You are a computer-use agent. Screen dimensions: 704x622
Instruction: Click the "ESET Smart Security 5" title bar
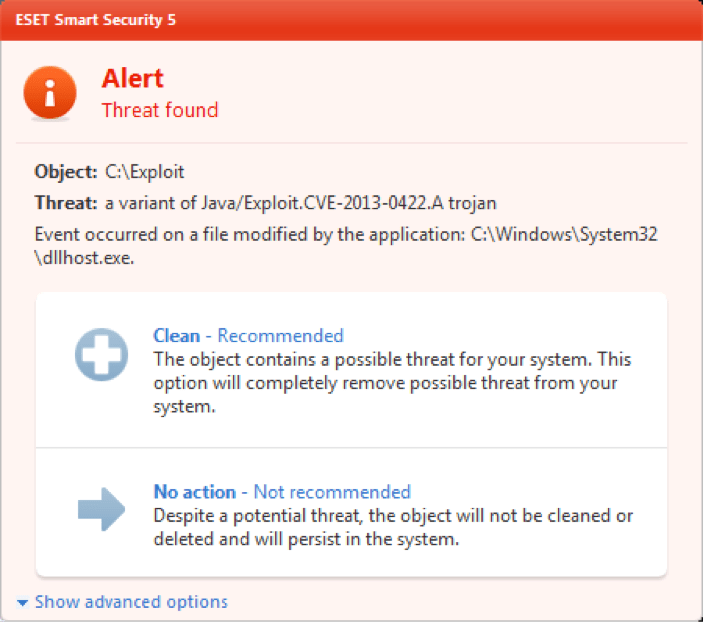96,20
